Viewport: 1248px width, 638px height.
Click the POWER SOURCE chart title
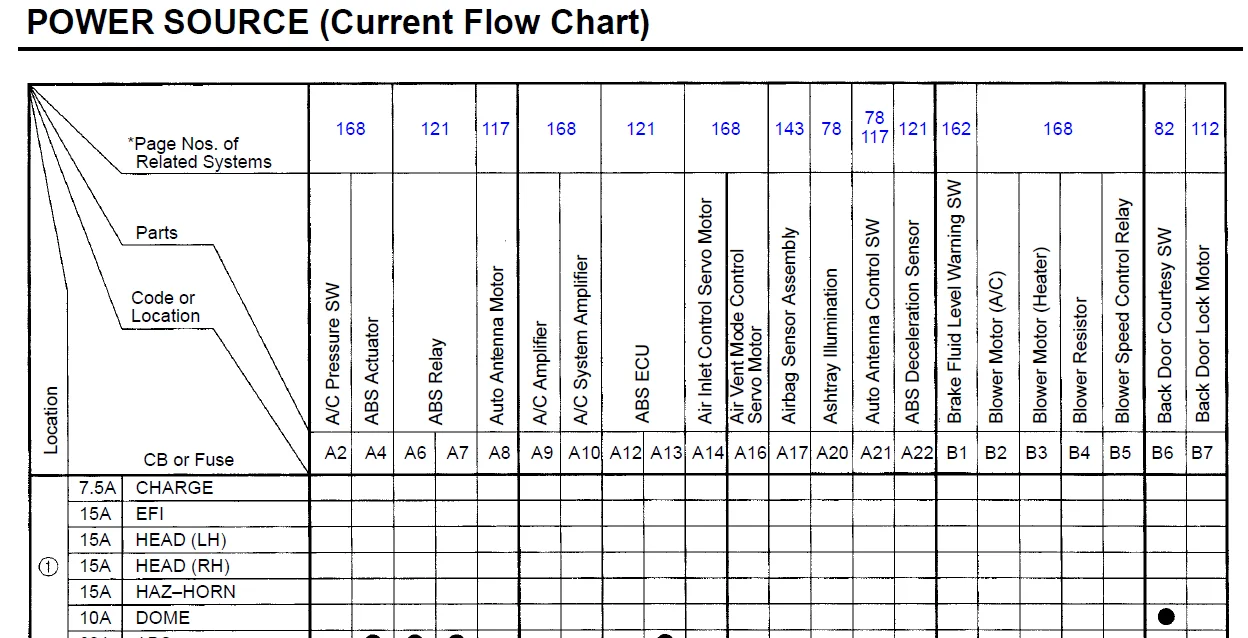[338, 21]
